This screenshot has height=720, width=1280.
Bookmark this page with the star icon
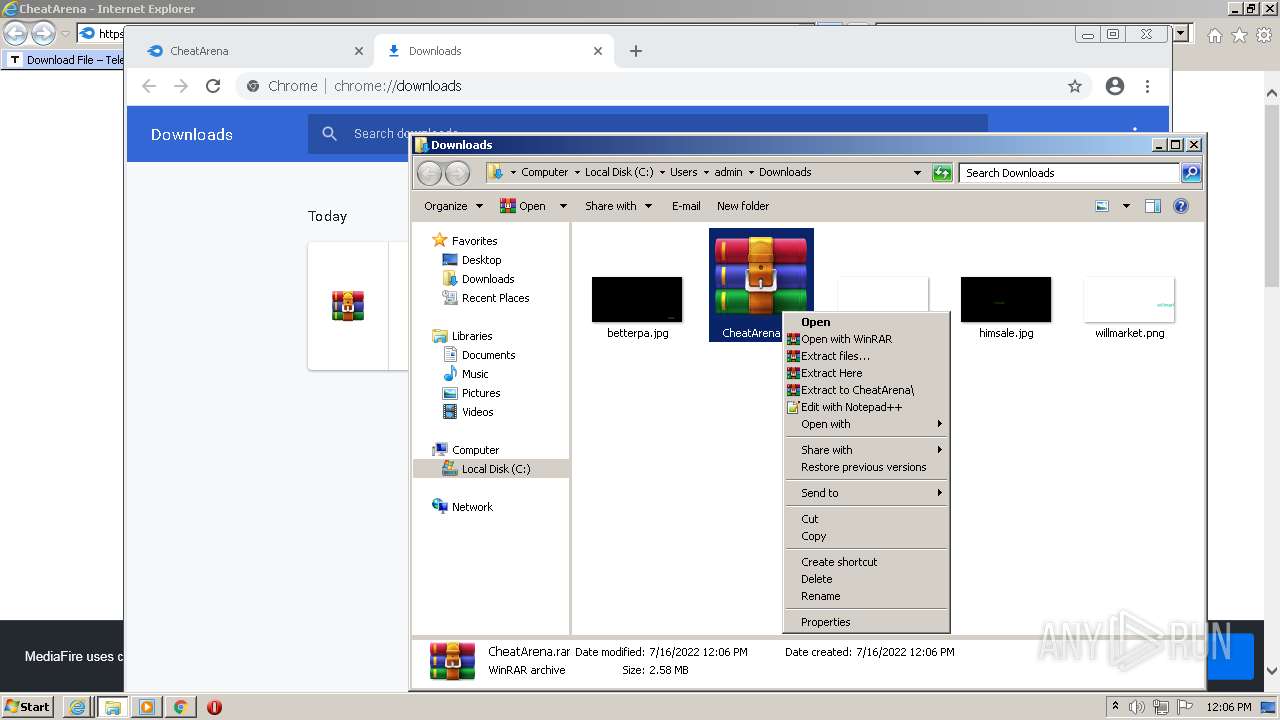click(1075, 86)
